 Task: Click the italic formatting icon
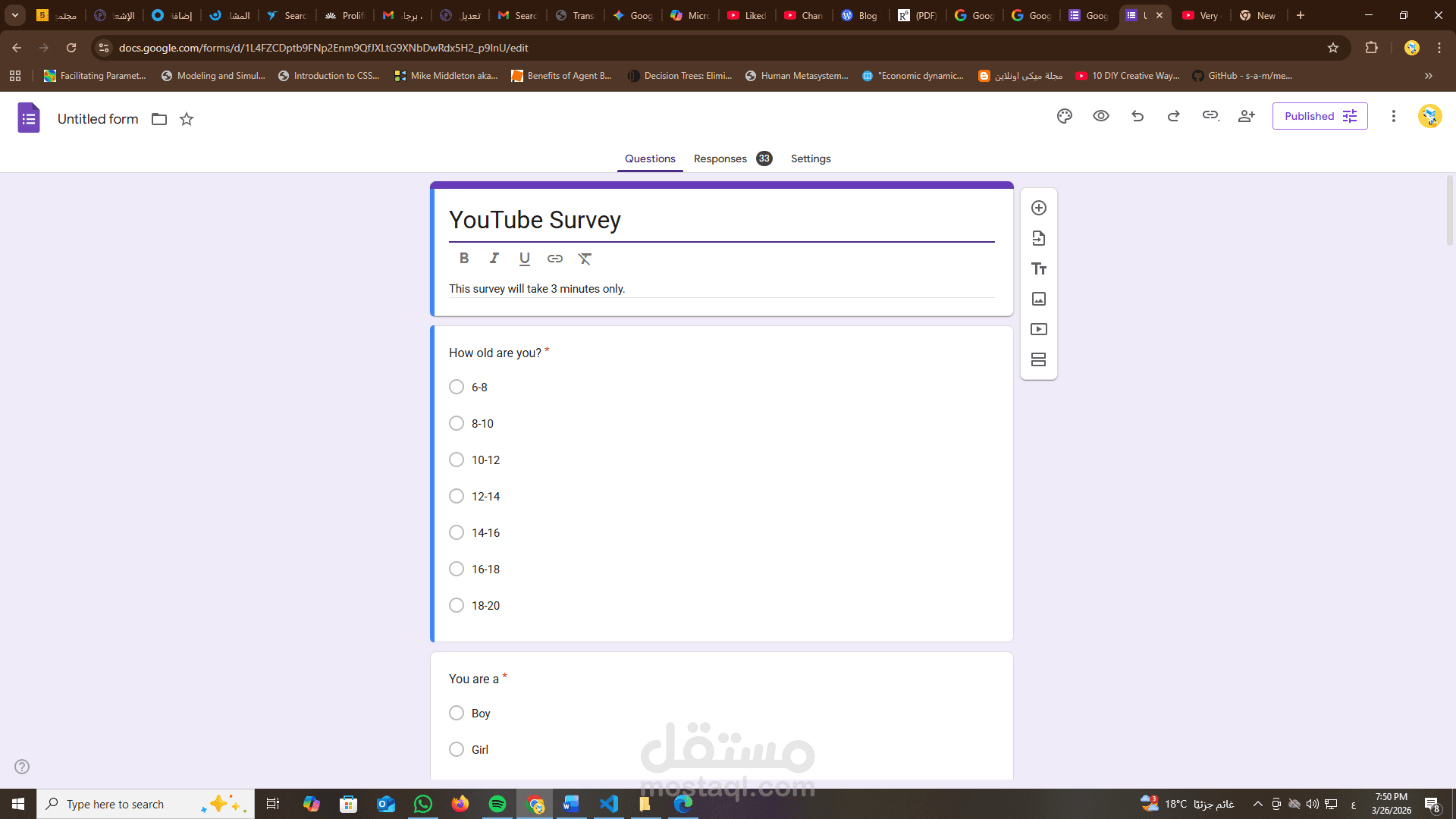[x=494, y=259]
